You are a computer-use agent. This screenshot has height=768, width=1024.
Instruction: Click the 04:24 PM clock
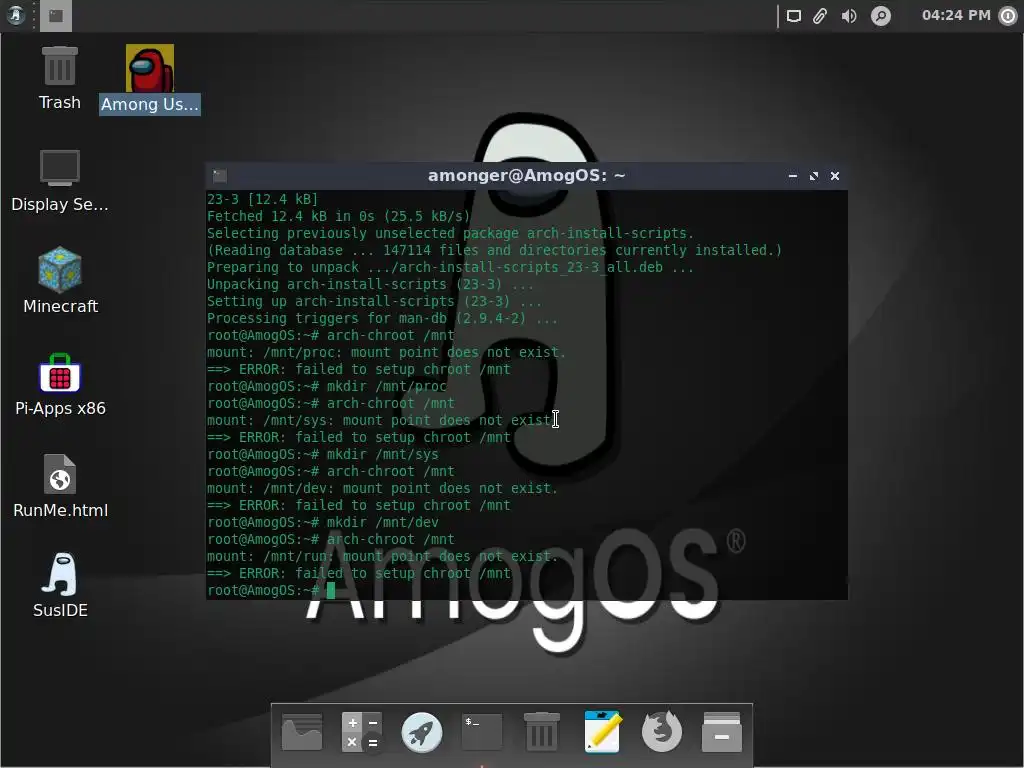pyautogui.click(x=955, y=15)
